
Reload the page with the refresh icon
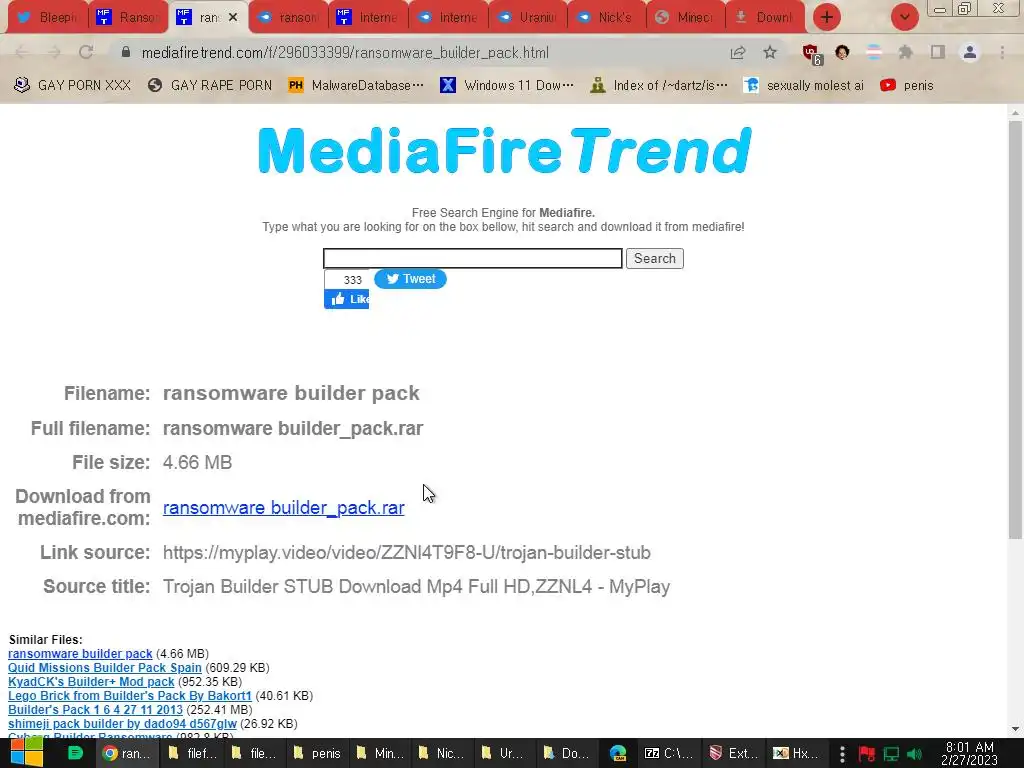86,52
